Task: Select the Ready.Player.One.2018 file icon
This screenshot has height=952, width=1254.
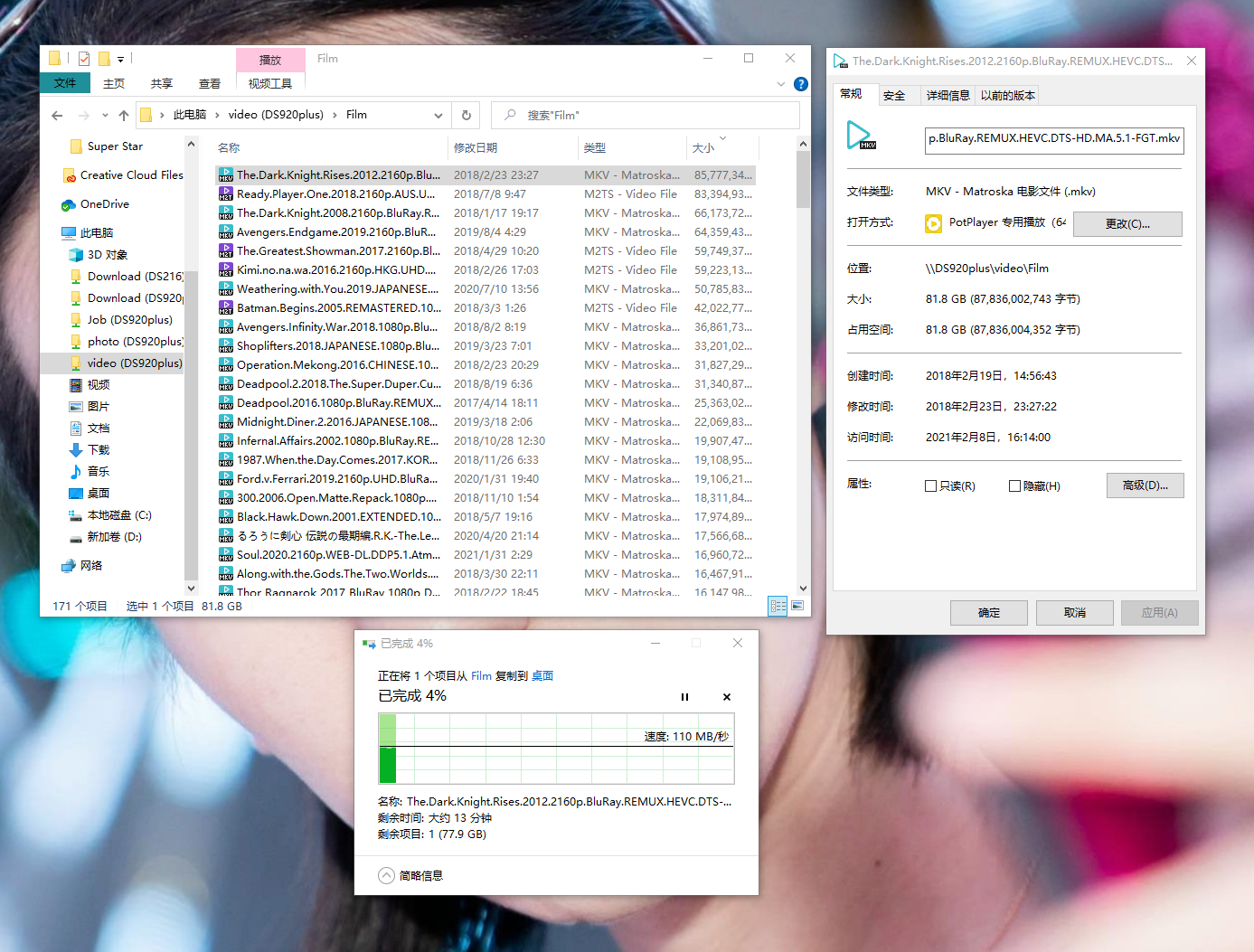Action: click(x=226, y=194)
